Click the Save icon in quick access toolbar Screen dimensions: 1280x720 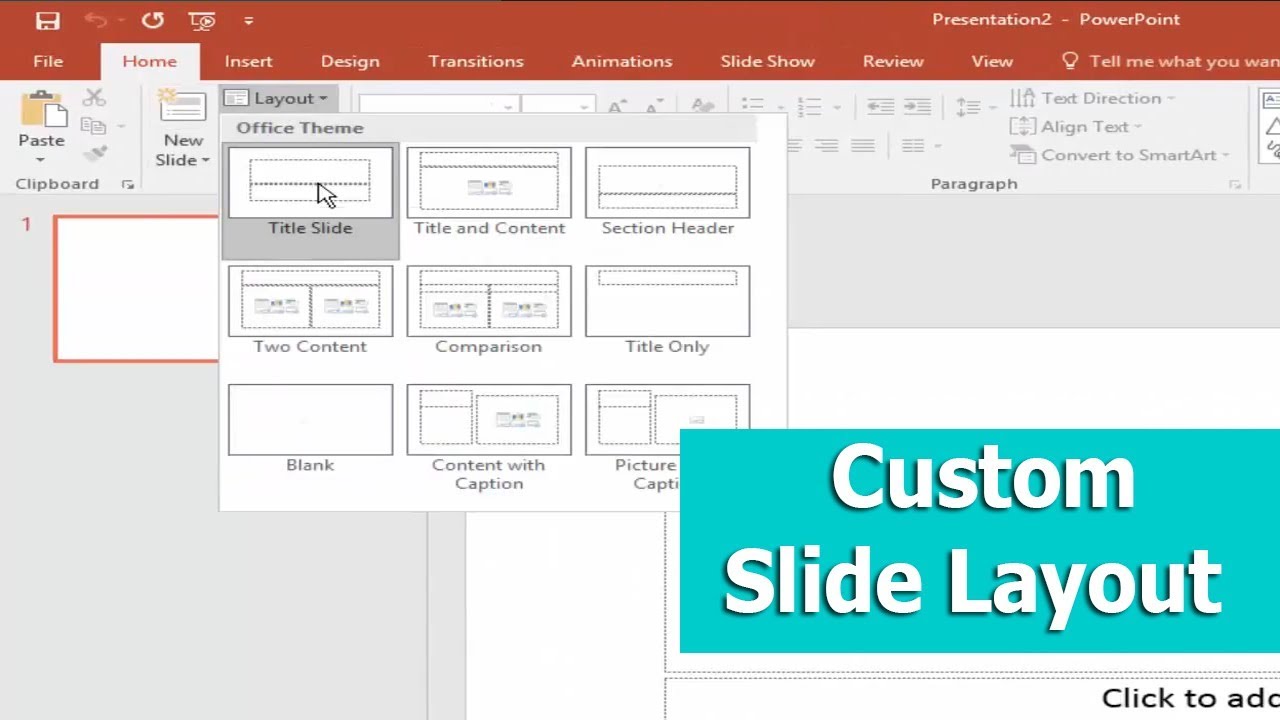47,20
